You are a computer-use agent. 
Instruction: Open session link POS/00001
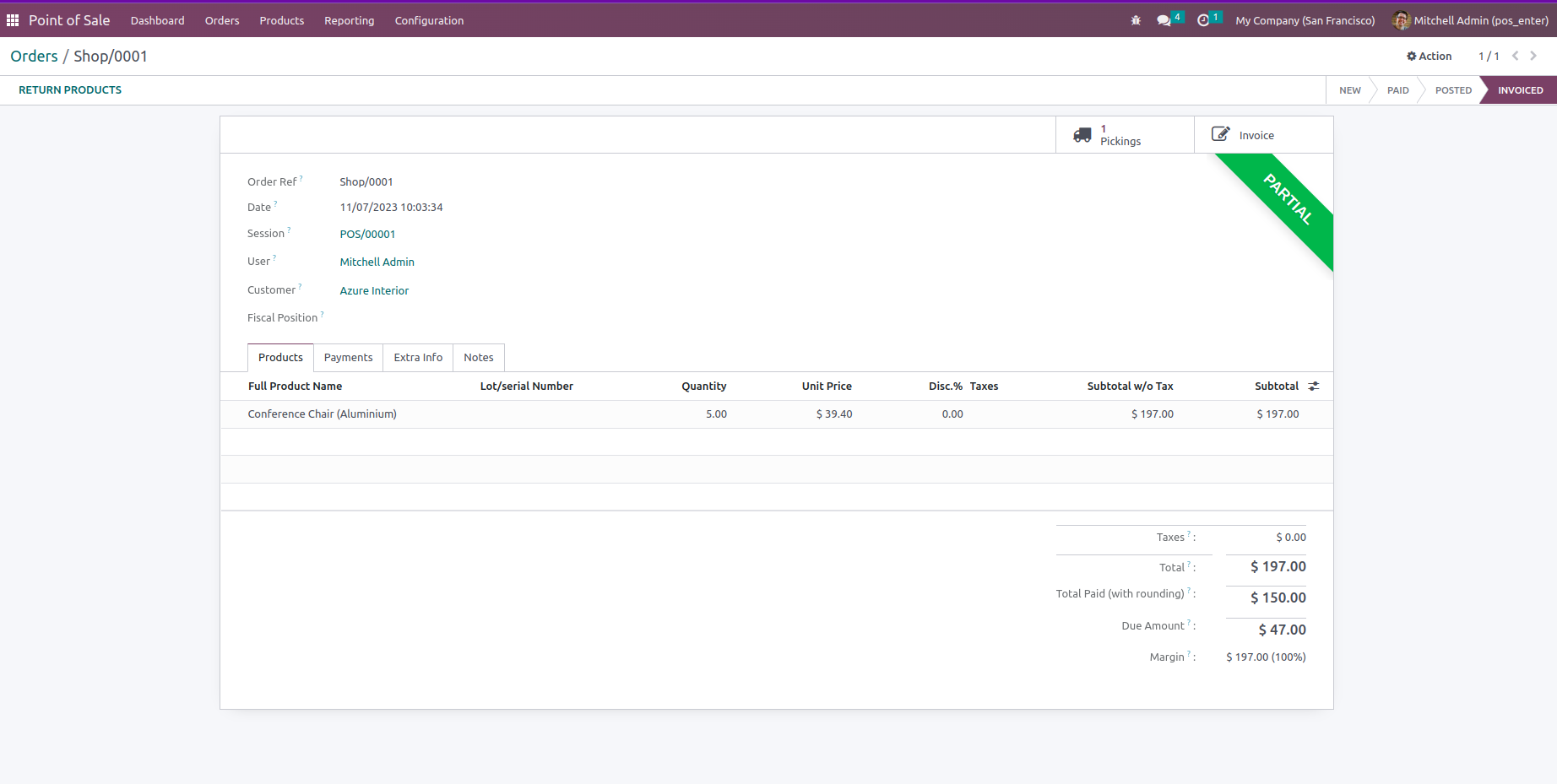[367, 235]
